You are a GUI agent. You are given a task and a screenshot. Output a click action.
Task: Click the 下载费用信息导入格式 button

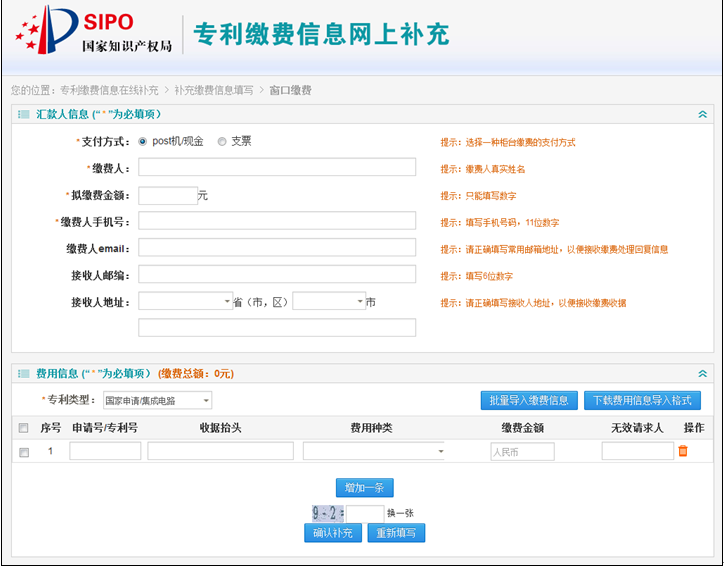(642, 400)
